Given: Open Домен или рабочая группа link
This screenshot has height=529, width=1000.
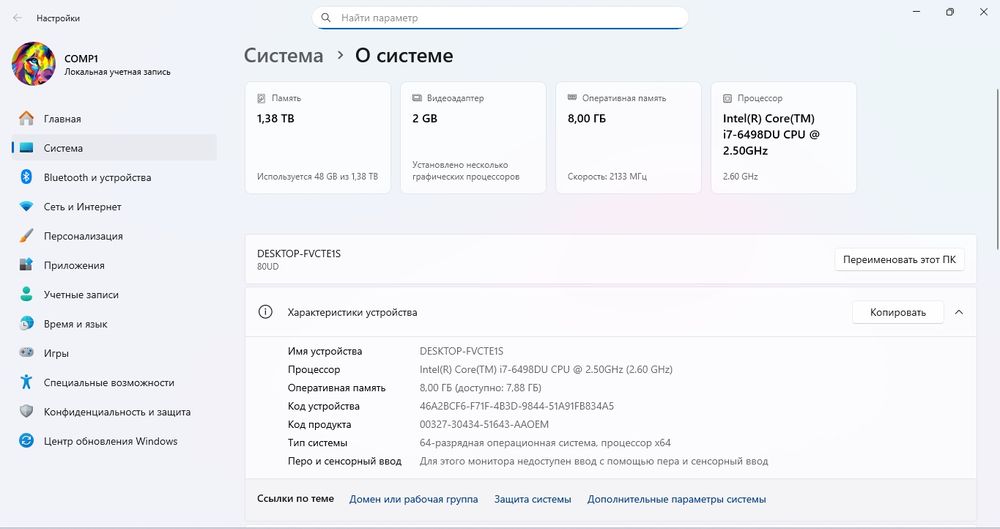Looking at the screenshot, I should point(413,499).
